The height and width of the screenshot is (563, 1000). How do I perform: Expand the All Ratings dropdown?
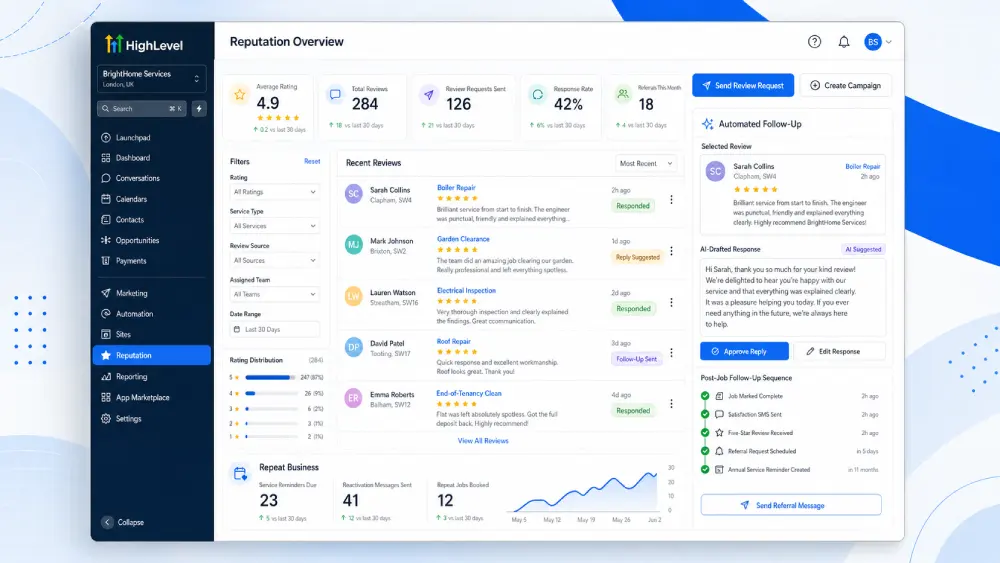274,192
